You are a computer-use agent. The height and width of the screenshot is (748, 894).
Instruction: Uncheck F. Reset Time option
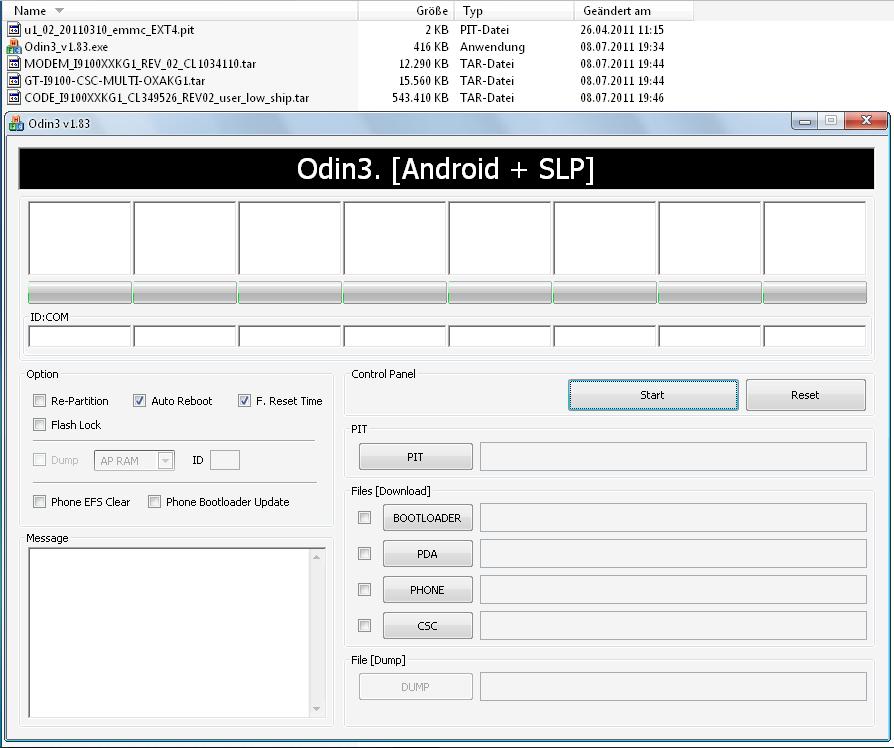(244, 401)
